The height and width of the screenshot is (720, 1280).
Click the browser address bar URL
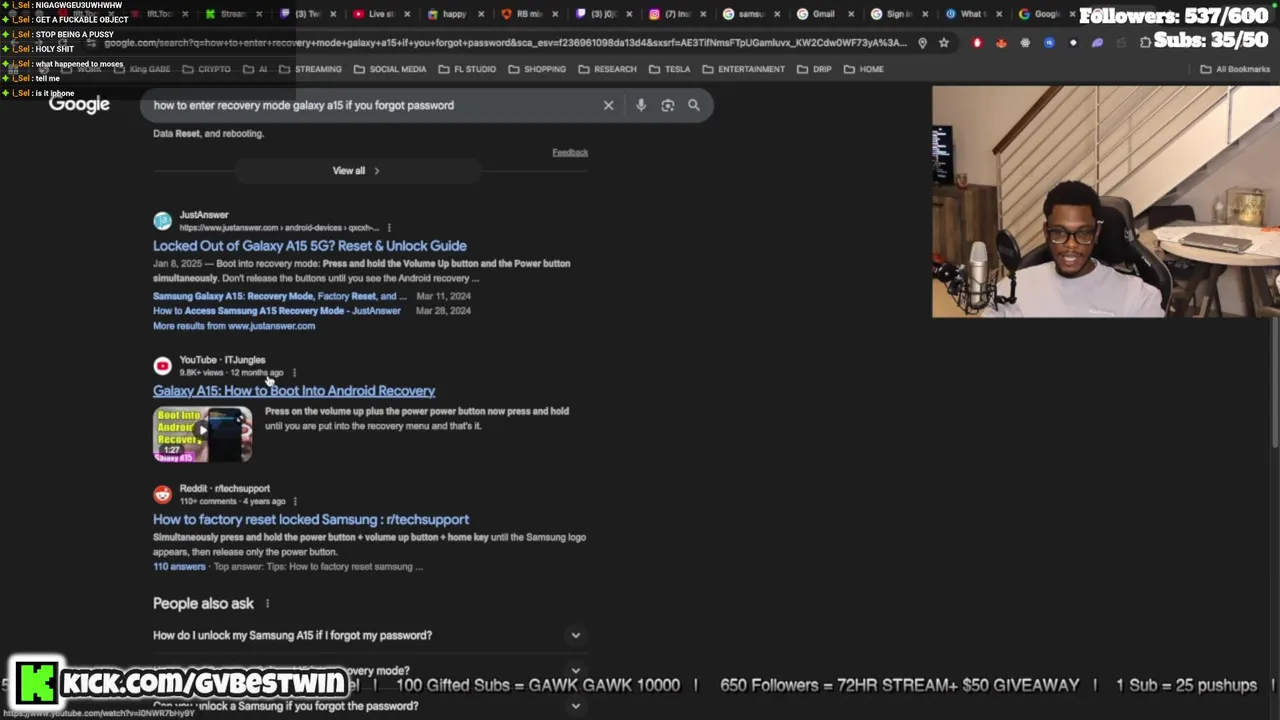505,43
